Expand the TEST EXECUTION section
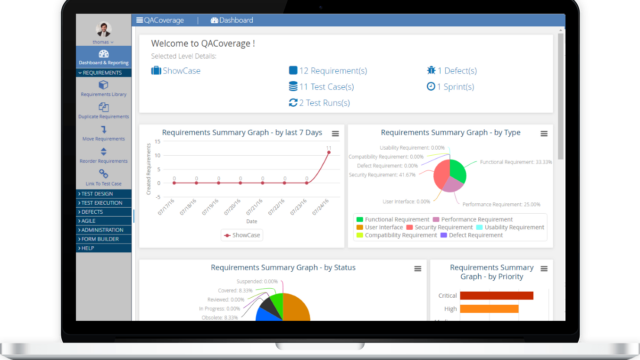The width and height of the screenshot is (640, 360). pos(104,203)
